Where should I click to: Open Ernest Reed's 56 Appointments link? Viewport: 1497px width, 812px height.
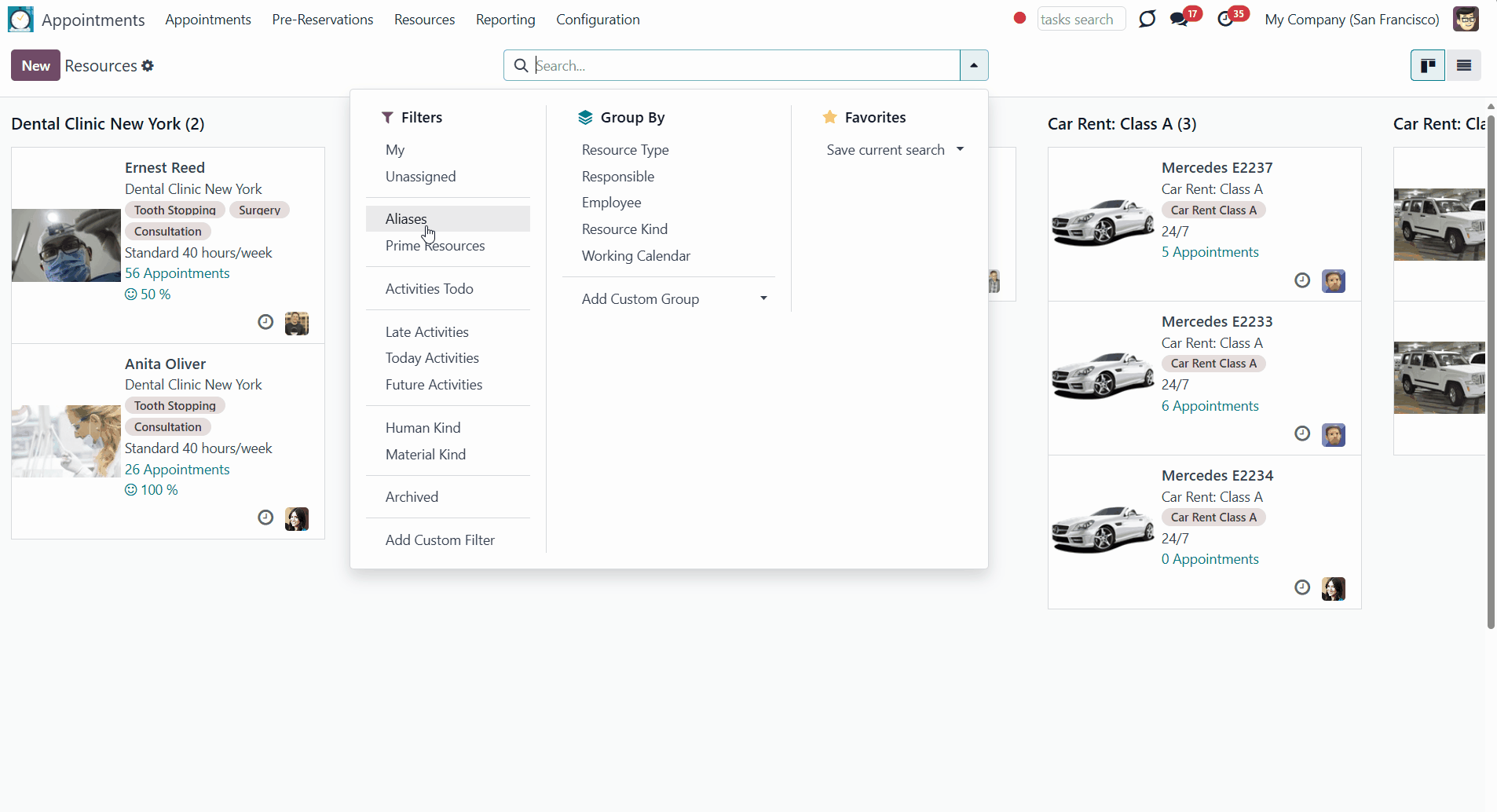tap(178, 273)
